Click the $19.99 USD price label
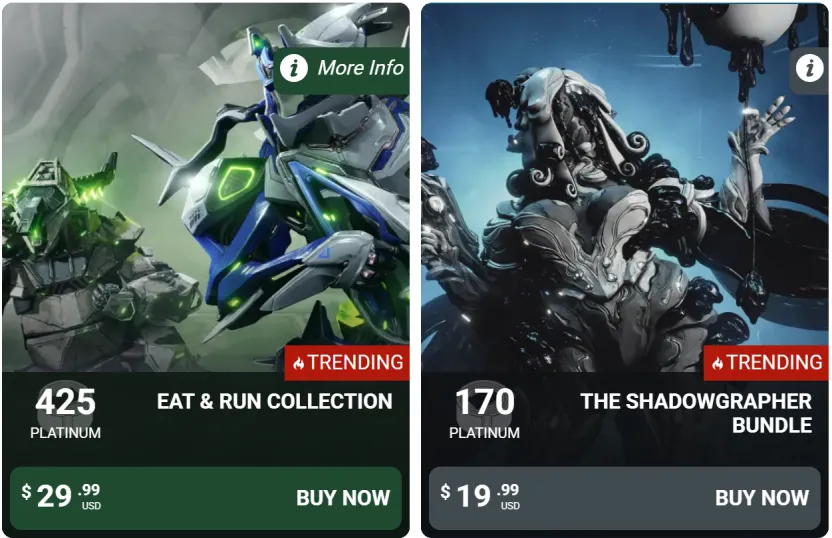This screenshot has height=538, width=832. click(x=480, y=496)
